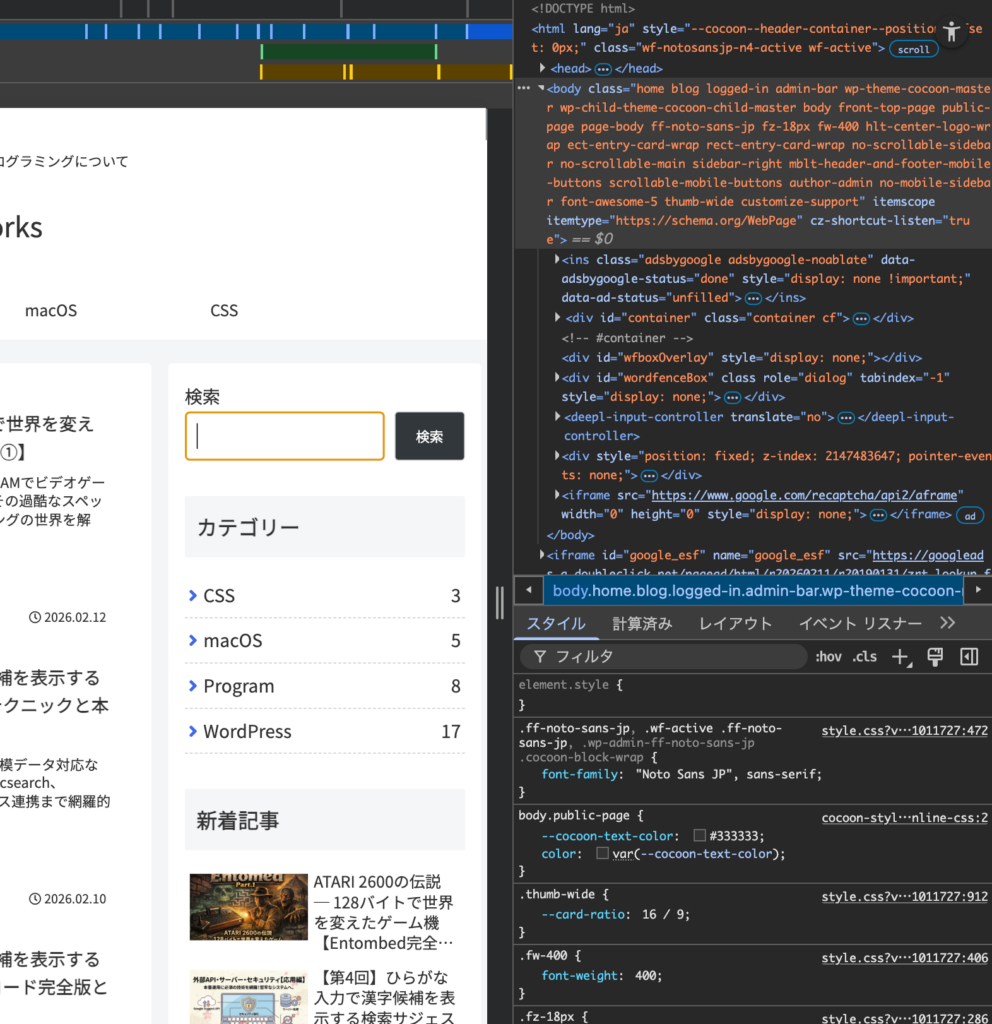This screenshot has width=992, height=1024.
Task: Click the accessibility person icon
Action: tap(952, 31)
